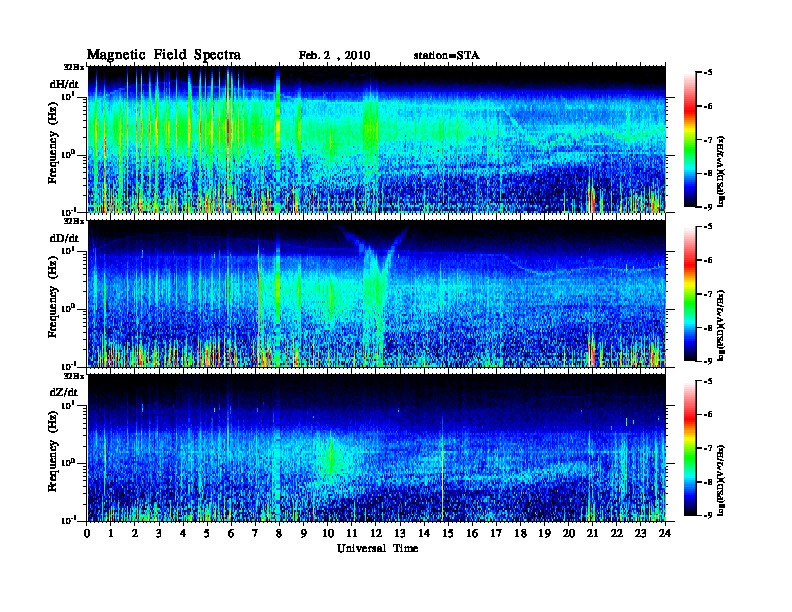Click the hour 23 tick label on time axis

[640, 533]
